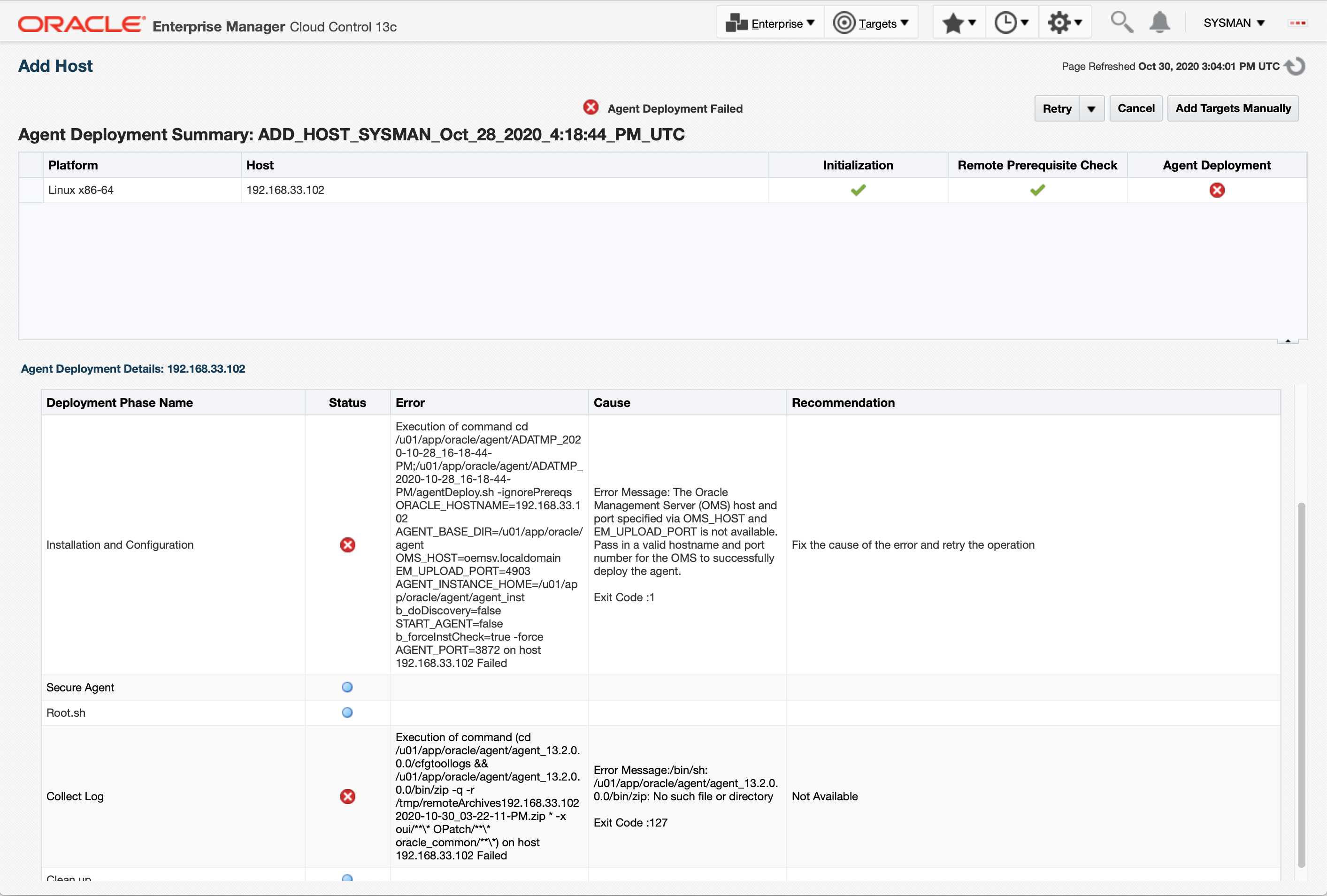This screenshot has height=896, width=1327.
Task: Click the Platform column header
Action: pyautogui.click(x=142, y=165)
